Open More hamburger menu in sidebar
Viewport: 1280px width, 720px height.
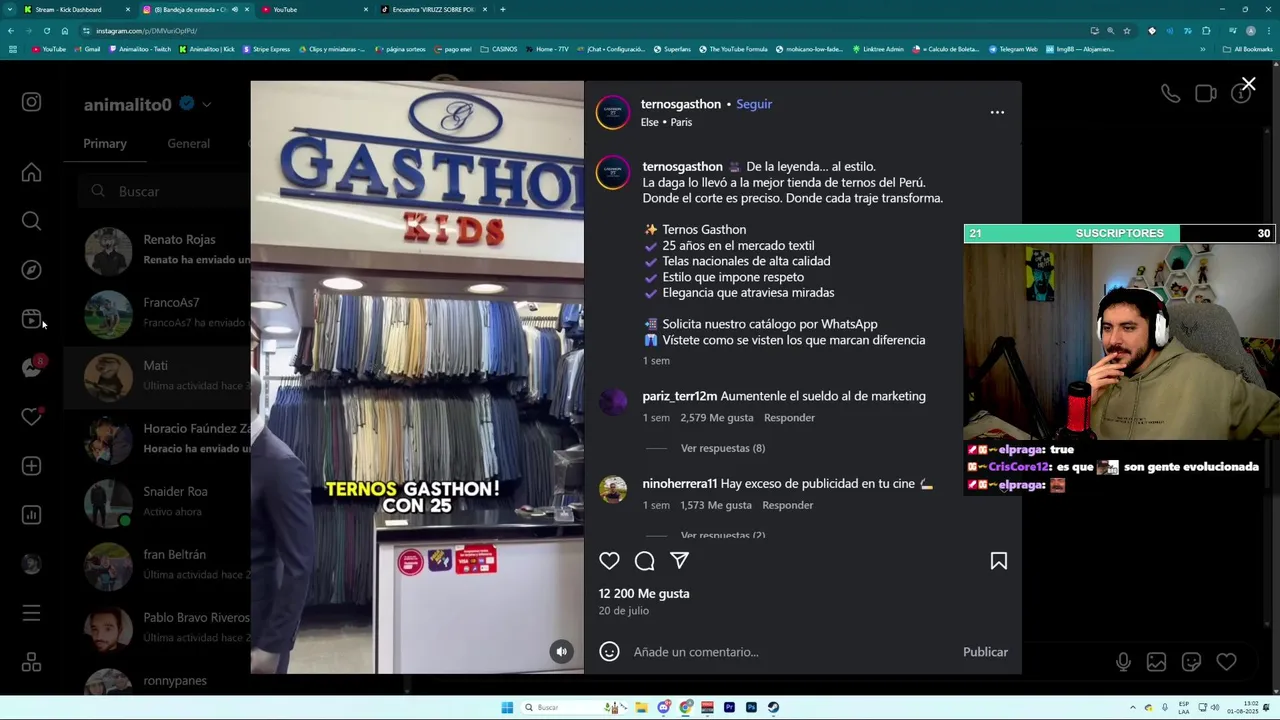tap(31, 613)
